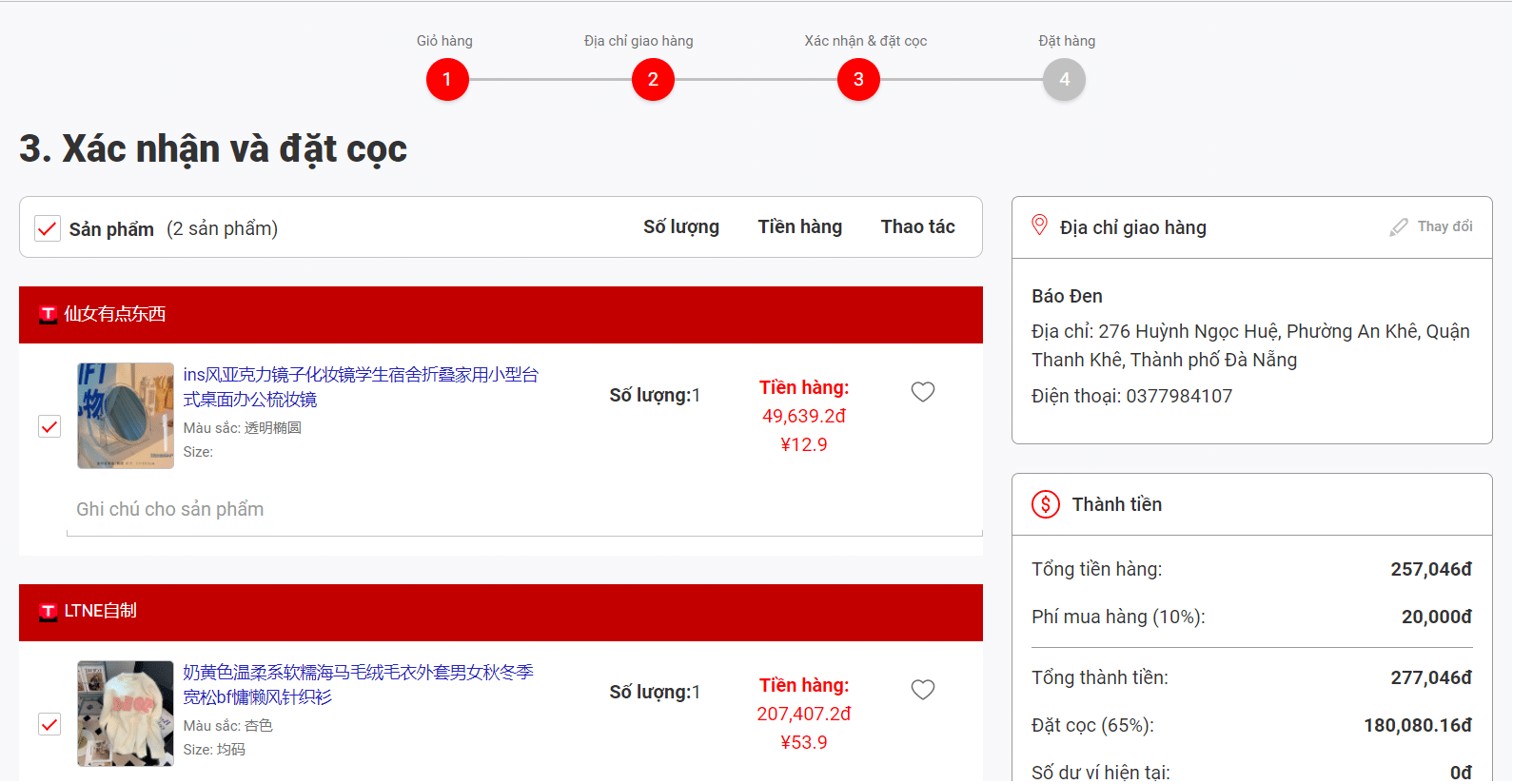Click the location pin icon in address panel
The image size is (1513, 784).
pos(1040,225)
